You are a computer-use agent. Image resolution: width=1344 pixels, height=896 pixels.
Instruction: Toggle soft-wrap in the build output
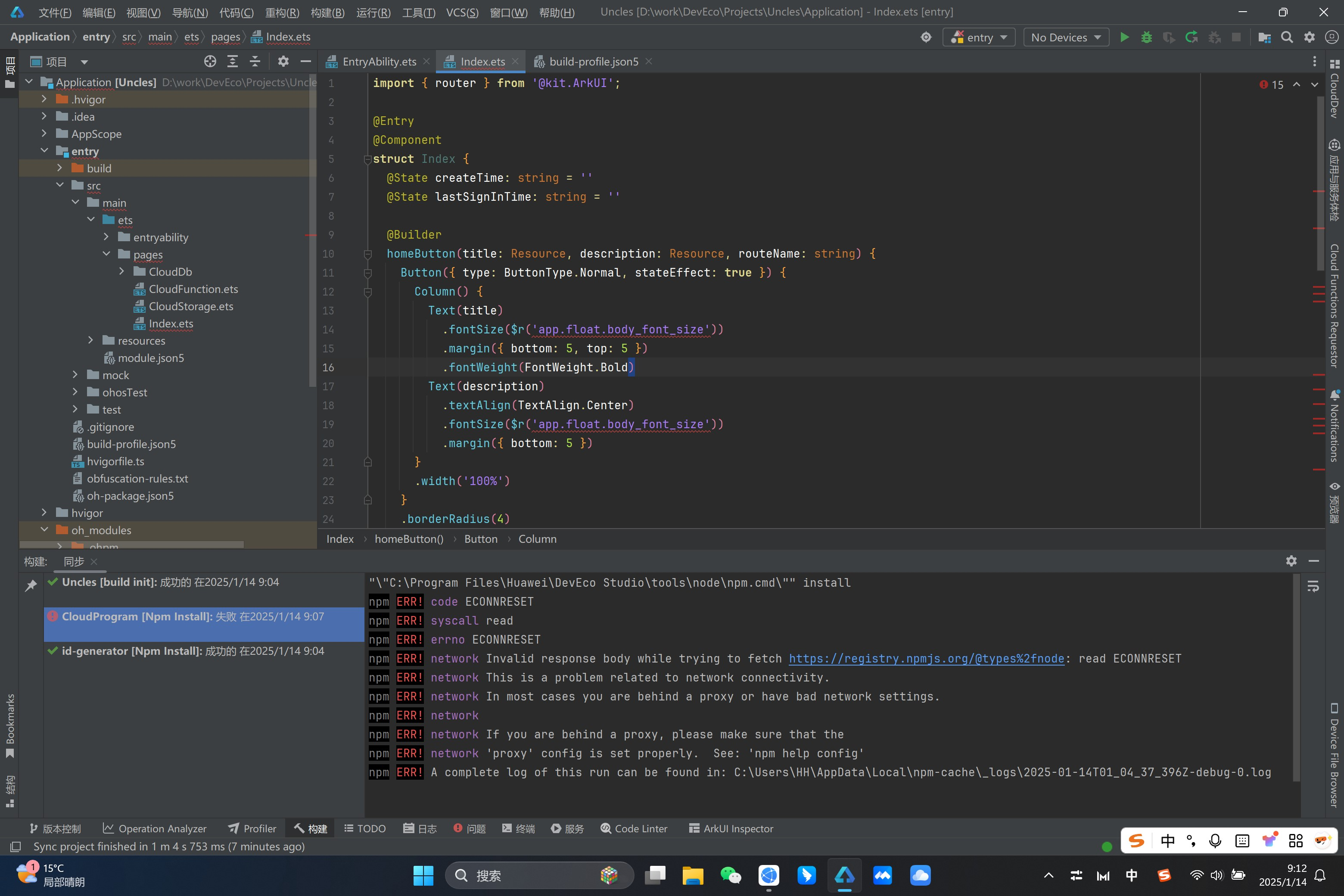coord(1313,586)
